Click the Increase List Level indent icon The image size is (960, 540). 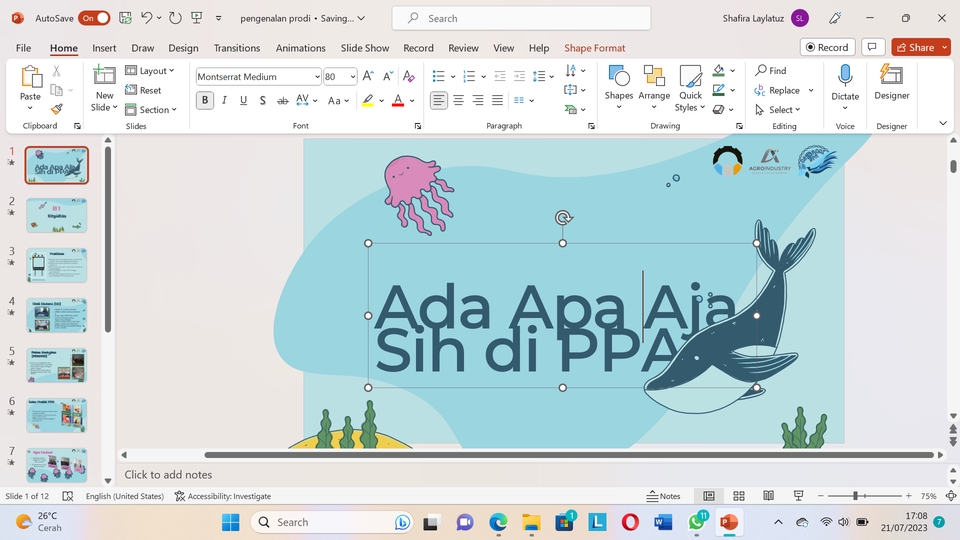pyautogui.click(x=519, y=76)
